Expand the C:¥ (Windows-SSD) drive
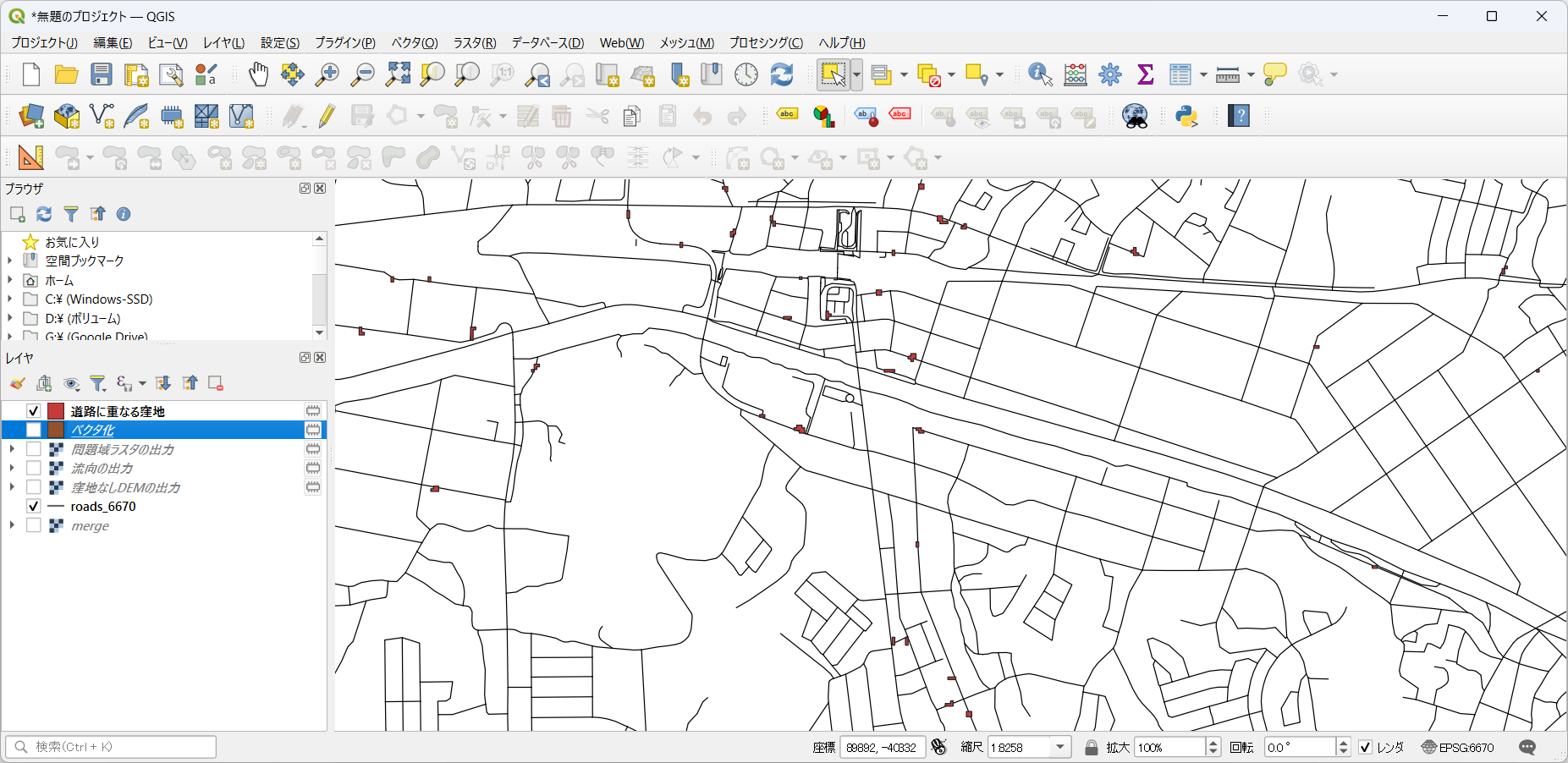Viewport: 1568px width, 763px height. coord(10,299)
